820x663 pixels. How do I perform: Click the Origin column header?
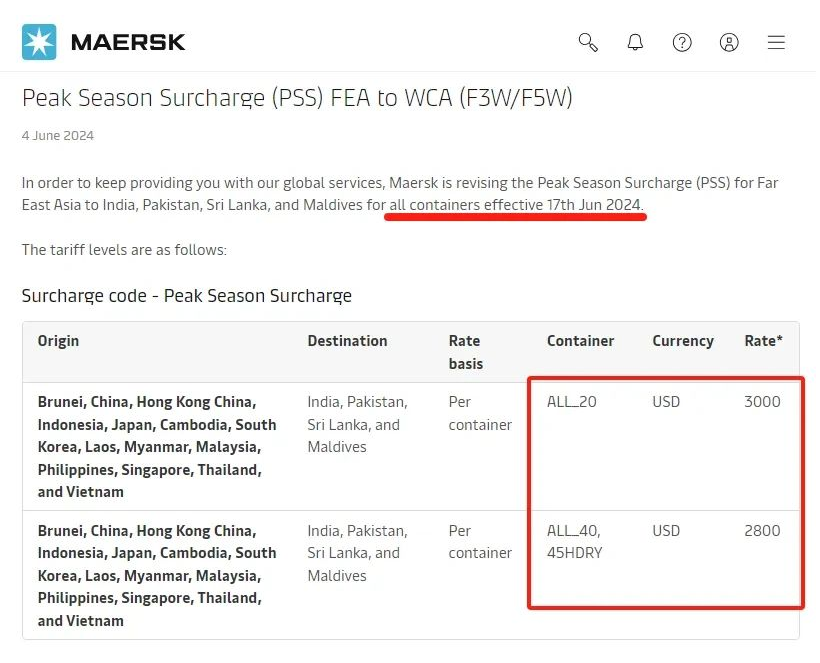(x=58, y=341)
